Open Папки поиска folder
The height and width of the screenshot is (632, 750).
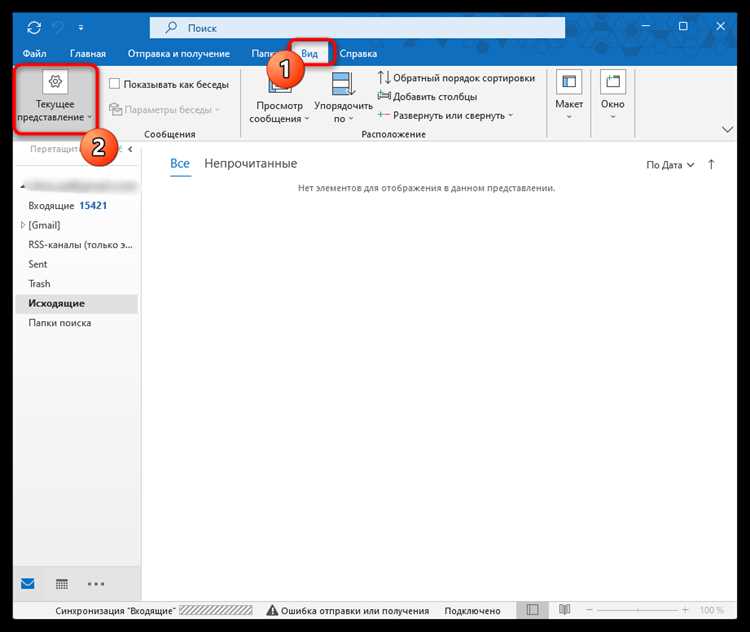click(x=60, y=323)
